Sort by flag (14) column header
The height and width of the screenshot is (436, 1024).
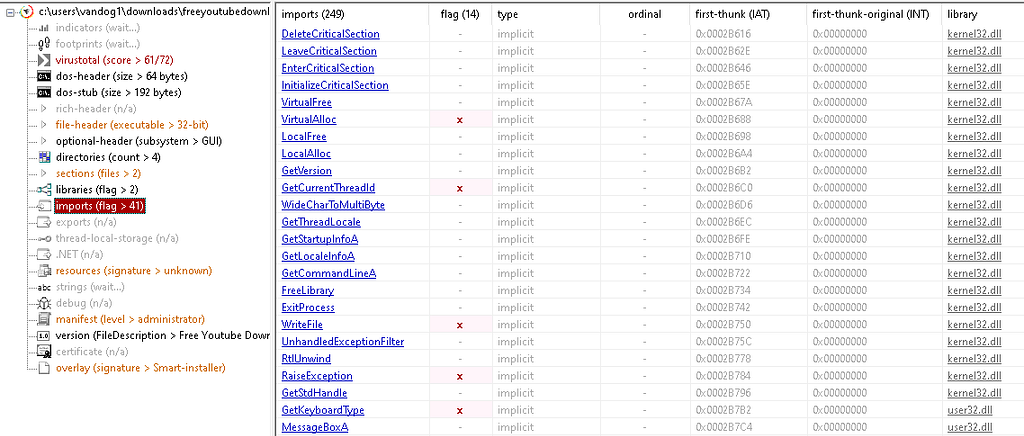click(x=460, y=14)
